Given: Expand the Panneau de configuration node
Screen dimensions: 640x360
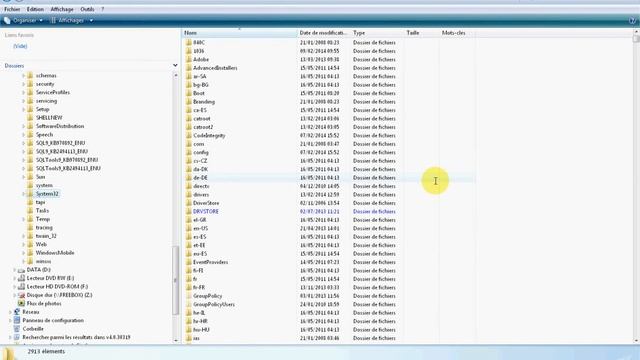Looking at the screenshot, I should (10, 320).
